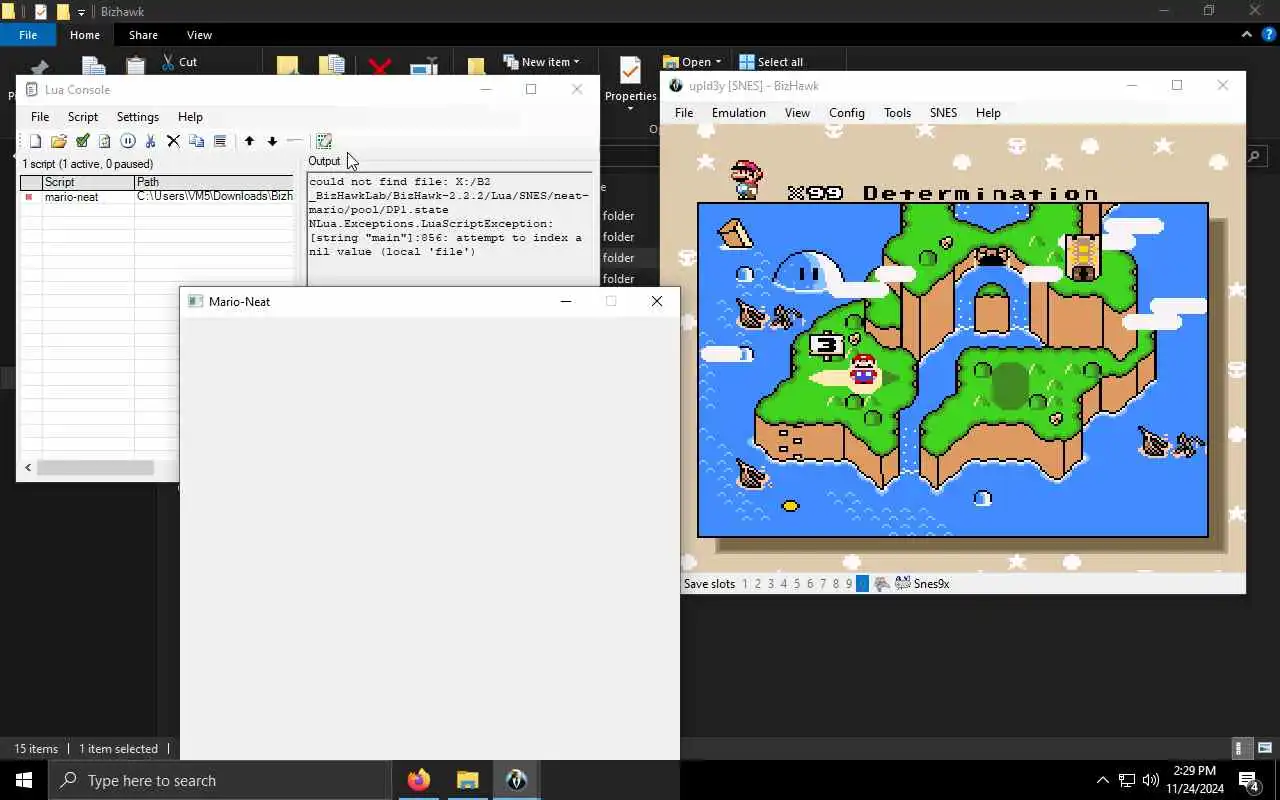Click the highlighted blue save slot 0

click(862, 584)
